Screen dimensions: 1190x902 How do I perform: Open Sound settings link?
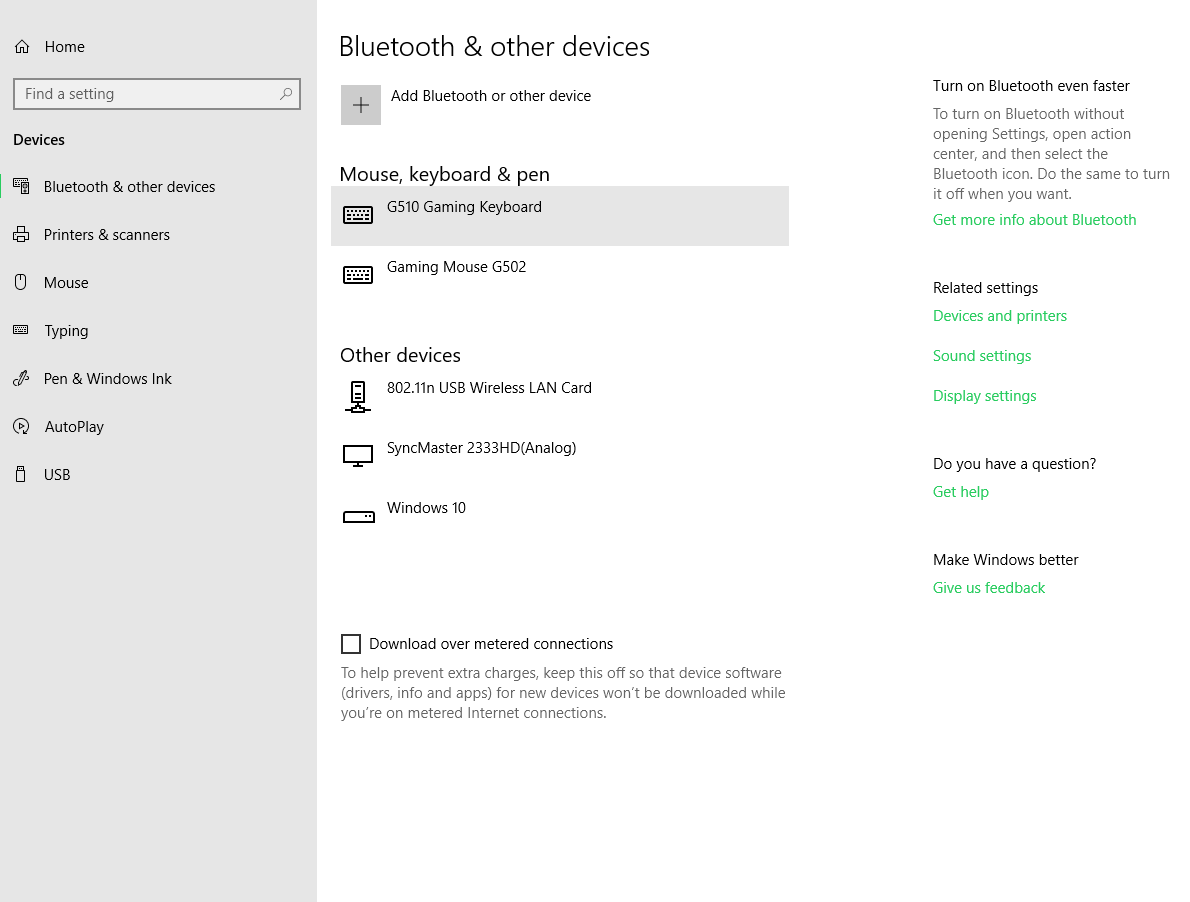click(x=981, y=356)
